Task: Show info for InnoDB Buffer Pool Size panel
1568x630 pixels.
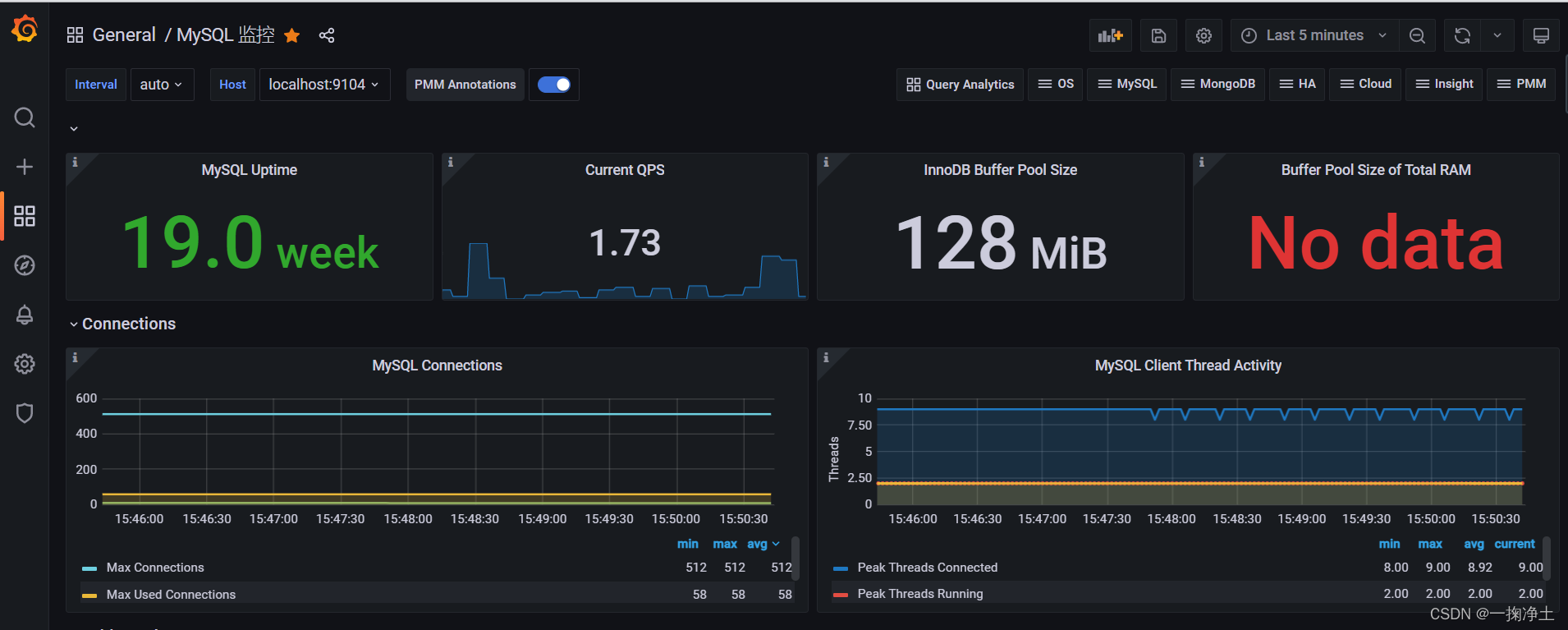Action: point(826,162)
